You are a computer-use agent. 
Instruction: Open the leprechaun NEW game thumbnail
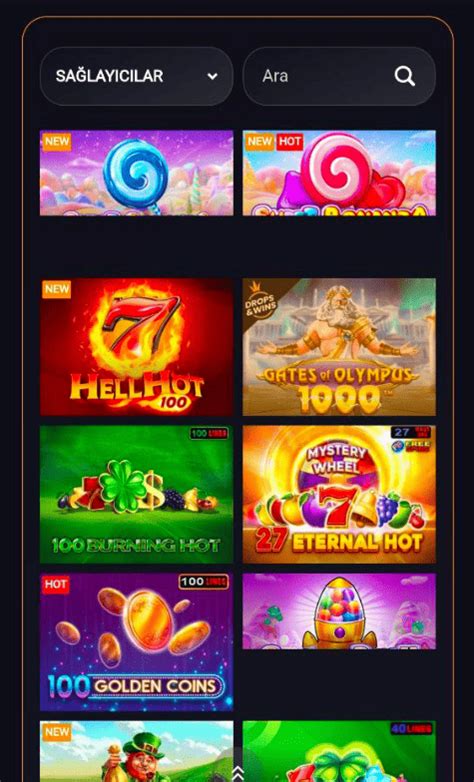[x=136, y=751]
